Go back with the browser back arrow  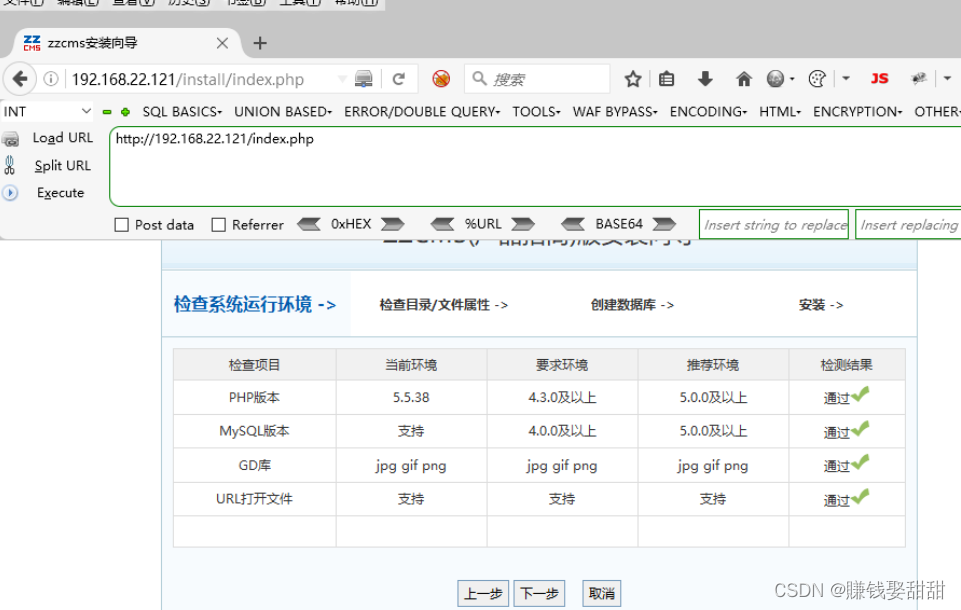[20, 79]
